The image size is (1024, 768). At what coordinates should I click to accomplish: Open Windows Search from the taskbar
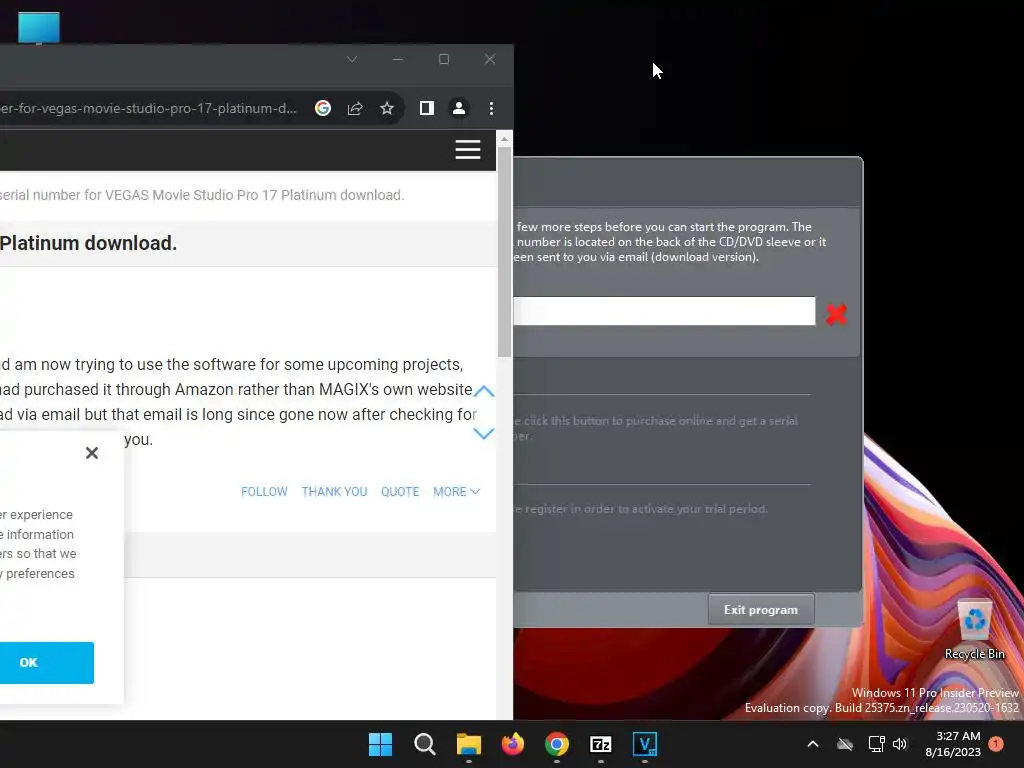pos(424,744)
